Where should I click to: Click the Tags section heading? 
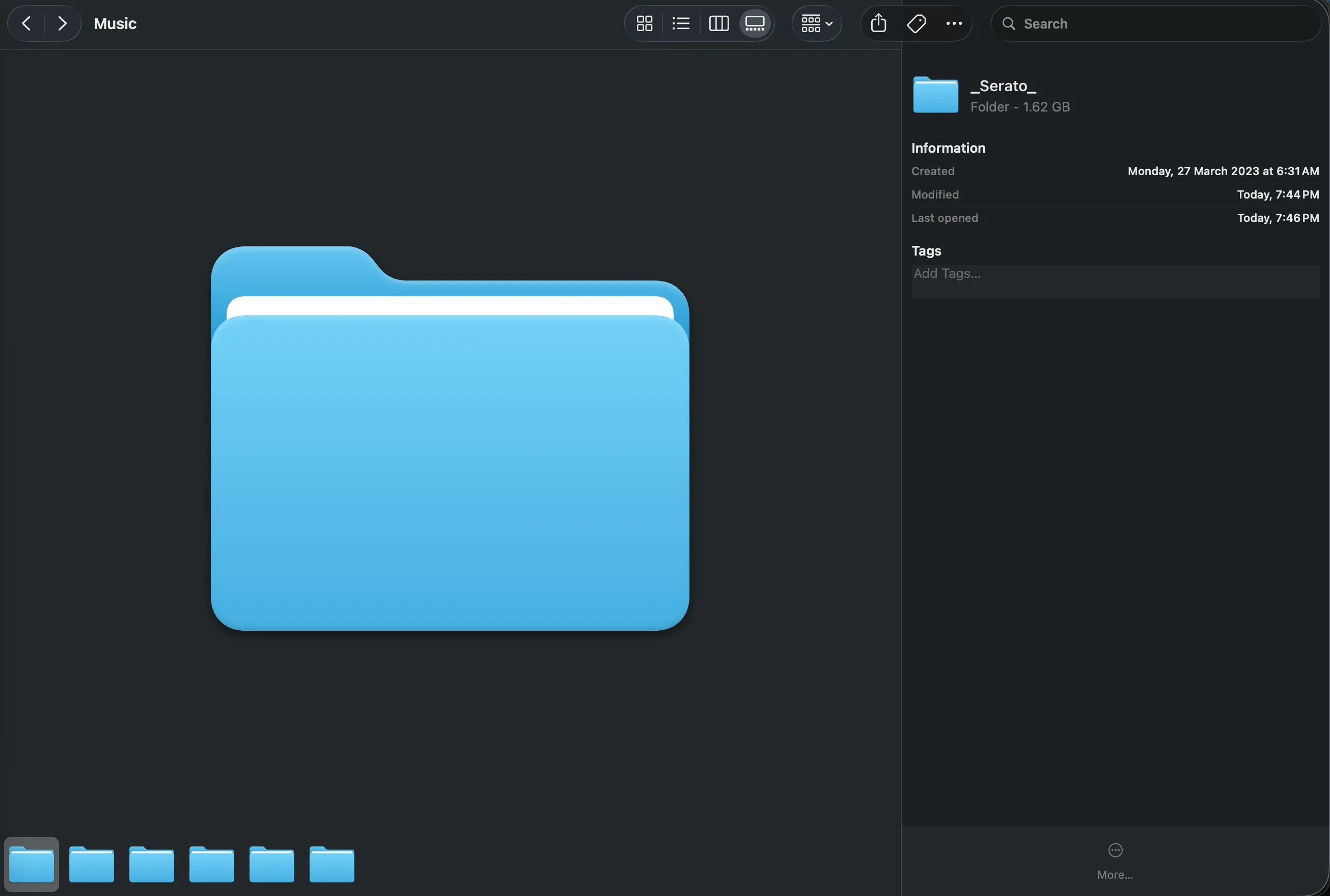click(926, 251)
